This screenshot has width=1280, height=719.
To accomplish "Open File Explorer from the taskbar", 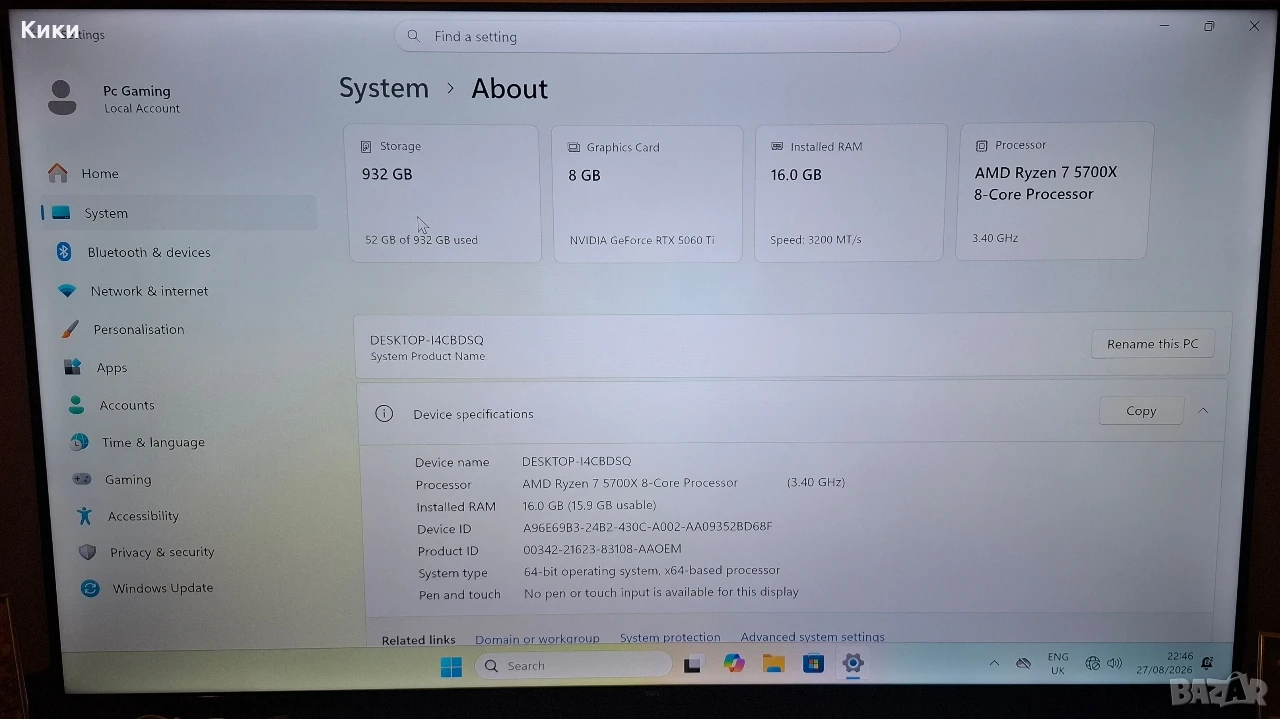I will 773,663.
